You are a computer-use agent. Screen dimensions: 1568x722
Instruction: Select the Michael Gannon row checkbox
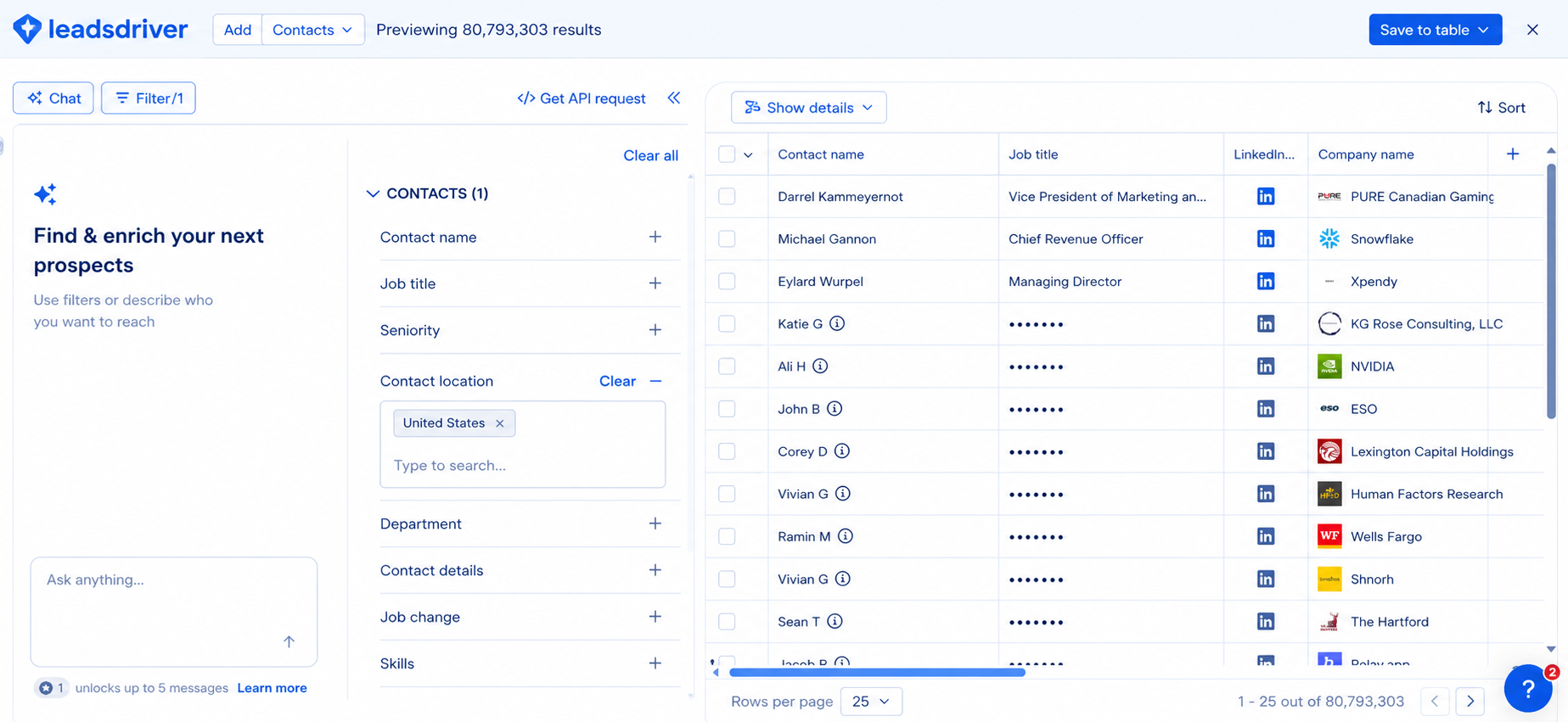727,239
